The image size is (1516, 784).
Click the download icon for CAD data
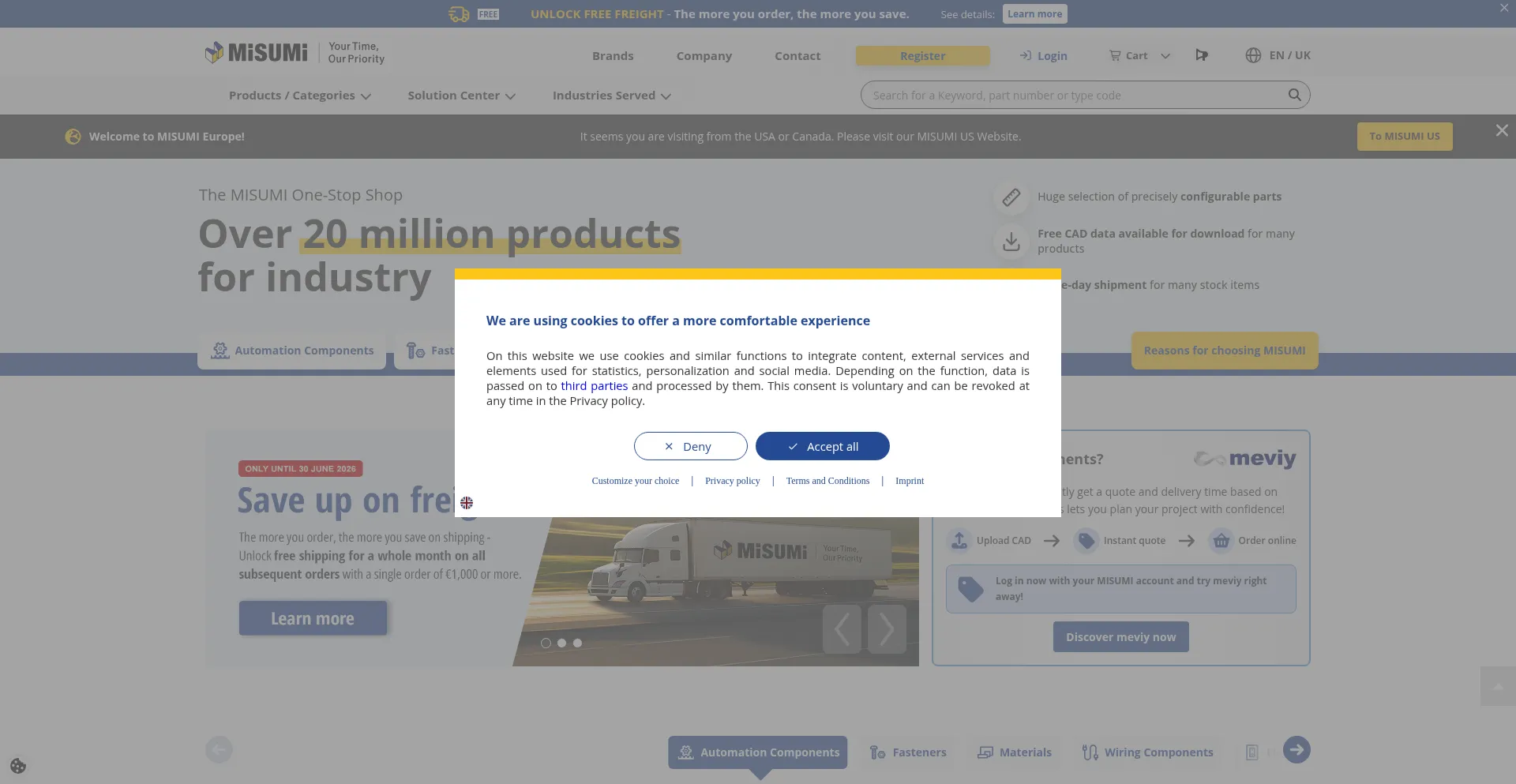pos(1011,241)
